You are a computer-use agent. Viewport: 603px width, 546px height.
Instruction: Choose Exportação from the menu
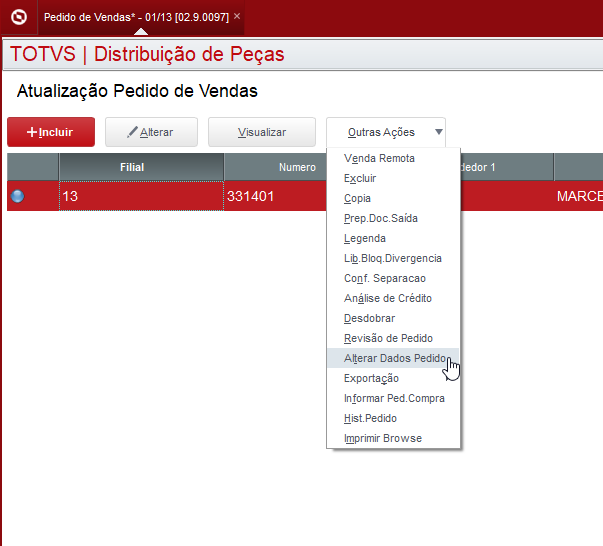click(x=393, y=378)
